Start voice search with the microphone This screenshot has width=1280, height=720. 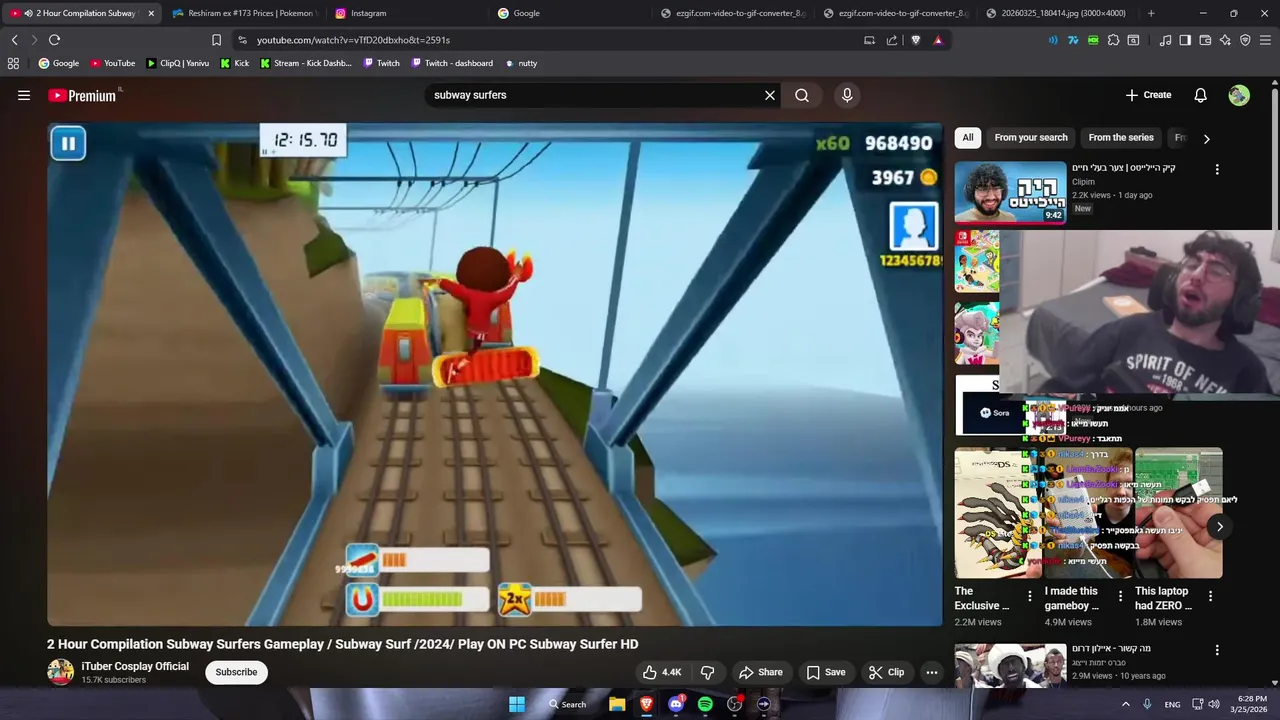tap(847, 95)
